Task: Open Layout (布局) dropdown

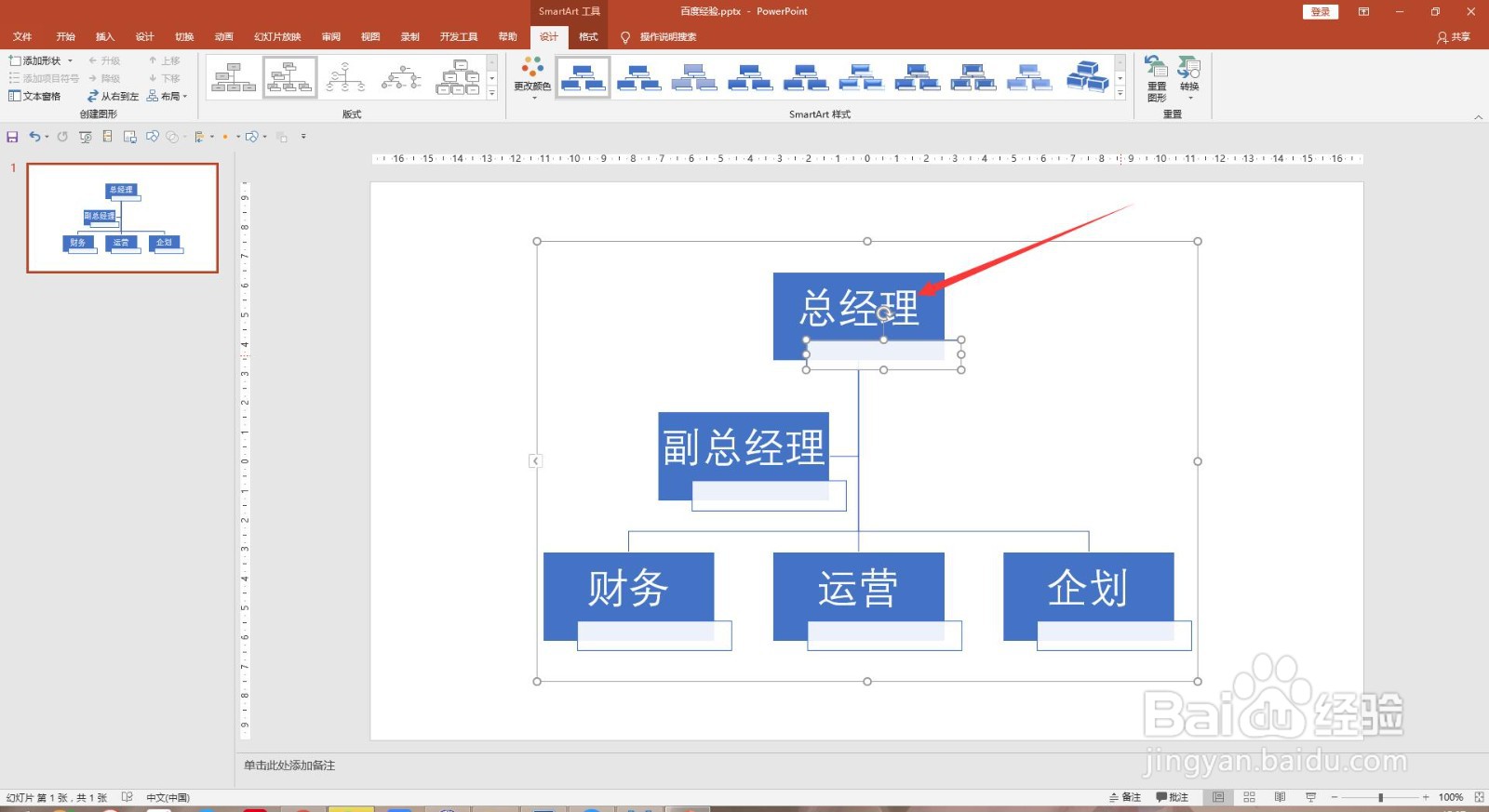Action: click(168, 96)
